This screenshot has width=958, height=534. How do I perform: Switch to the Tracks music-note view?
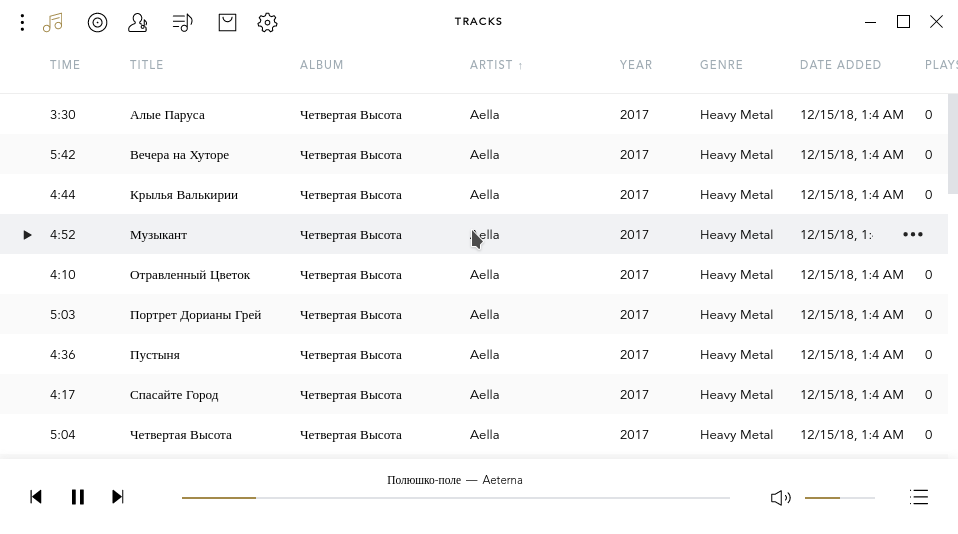point(53,23)
